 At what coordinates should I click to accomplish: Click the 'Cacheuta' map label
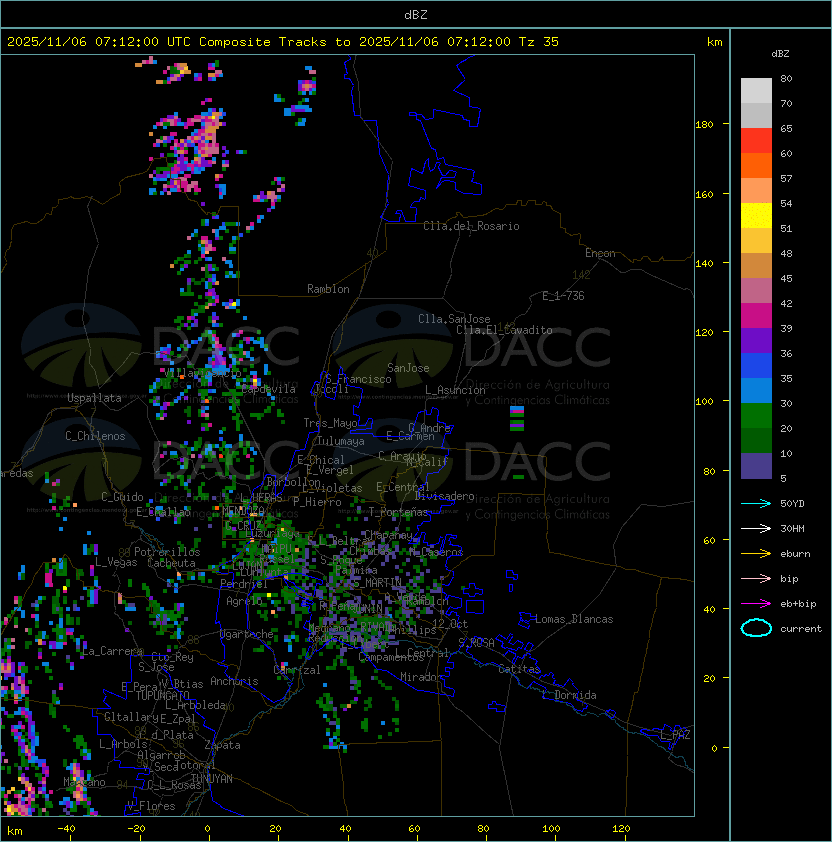click(171, 563)
